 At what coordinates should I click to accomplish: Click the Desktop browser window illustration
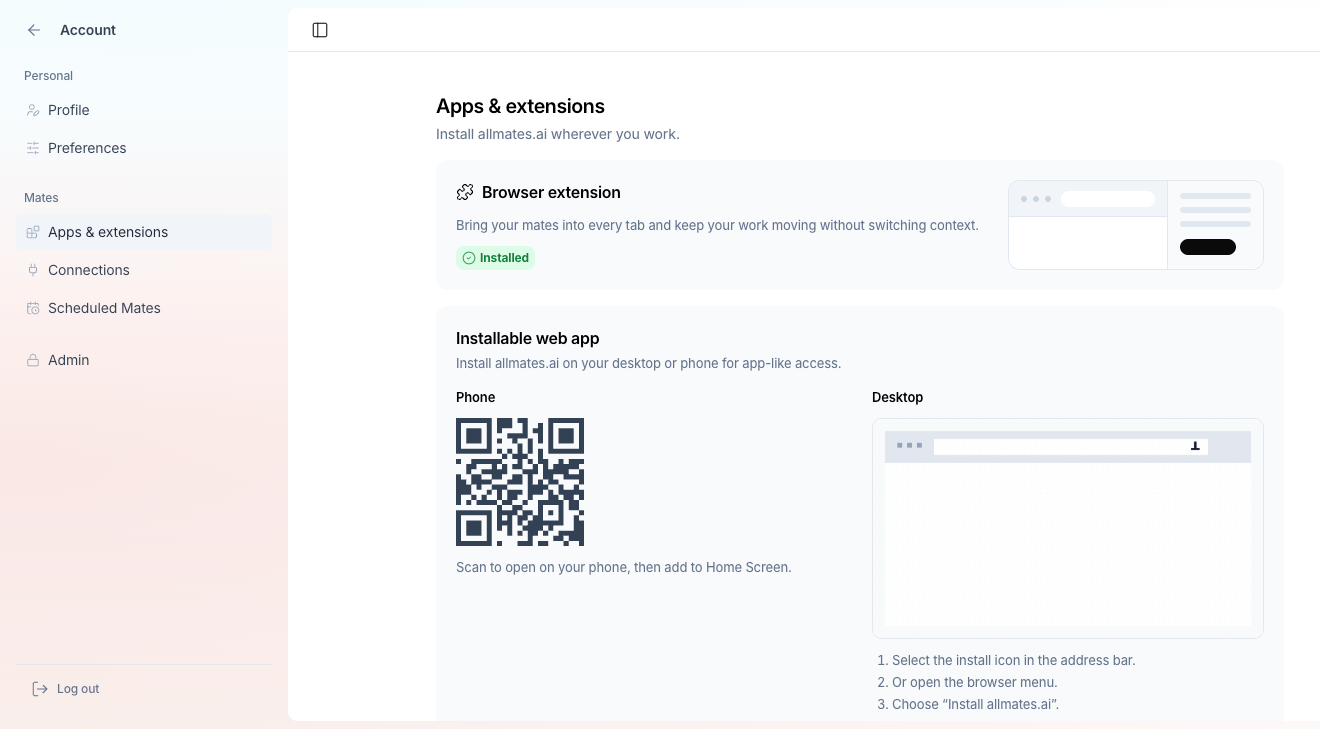coord(1068,528)
